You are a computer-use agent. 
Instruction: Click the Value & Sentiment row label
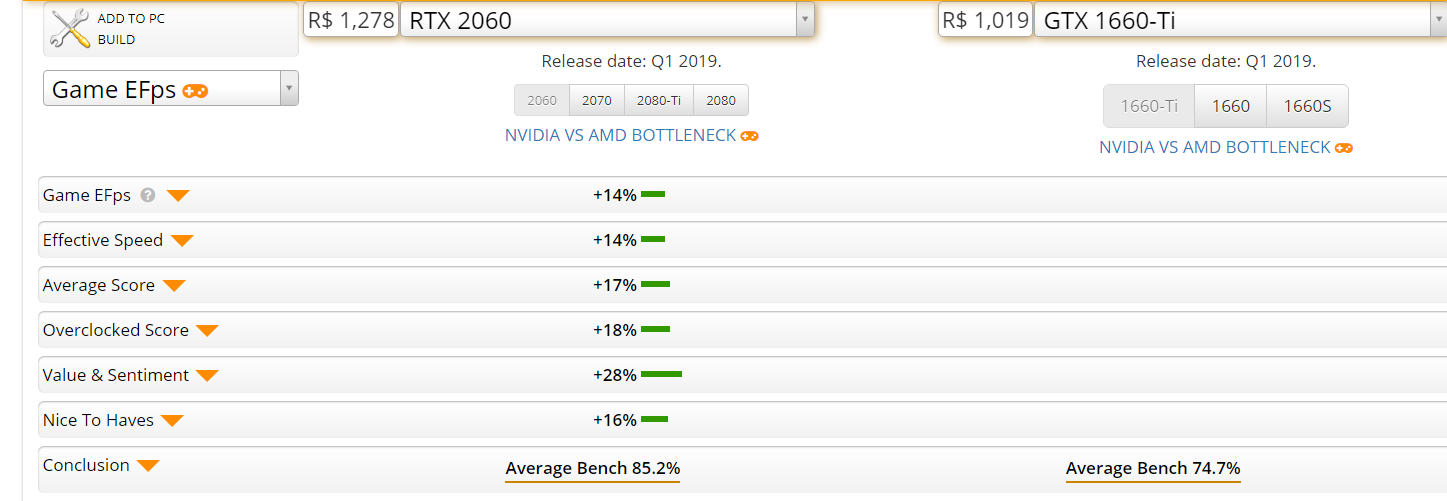click(x=116, y=375)
